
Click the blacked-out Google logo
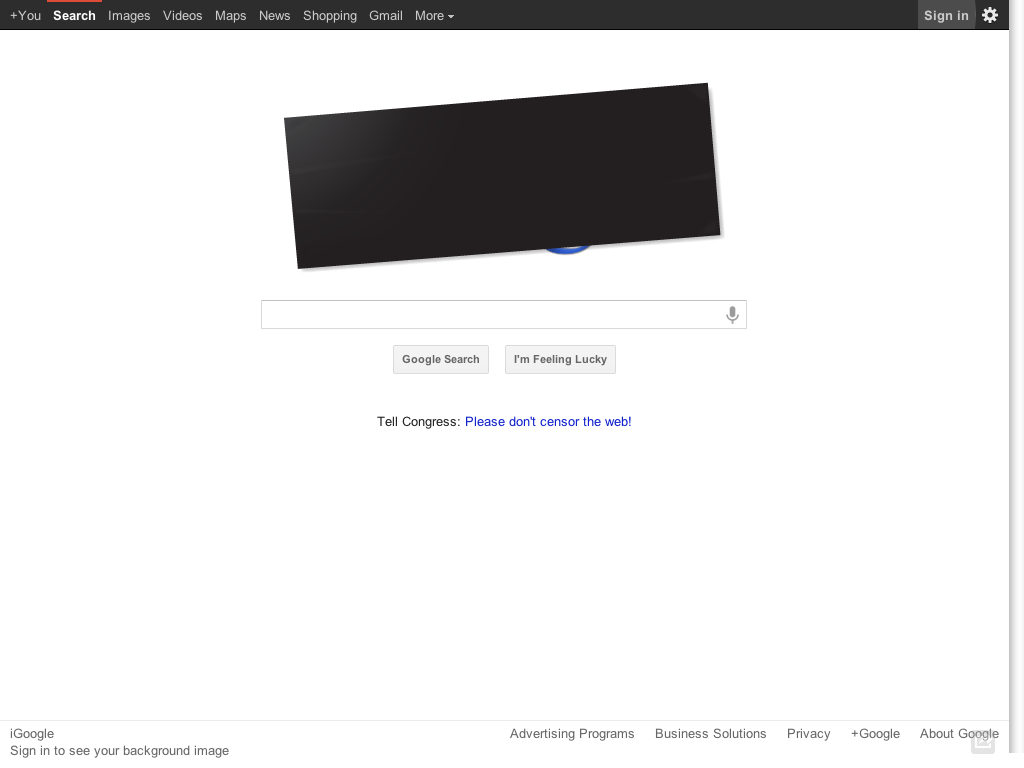503,176
